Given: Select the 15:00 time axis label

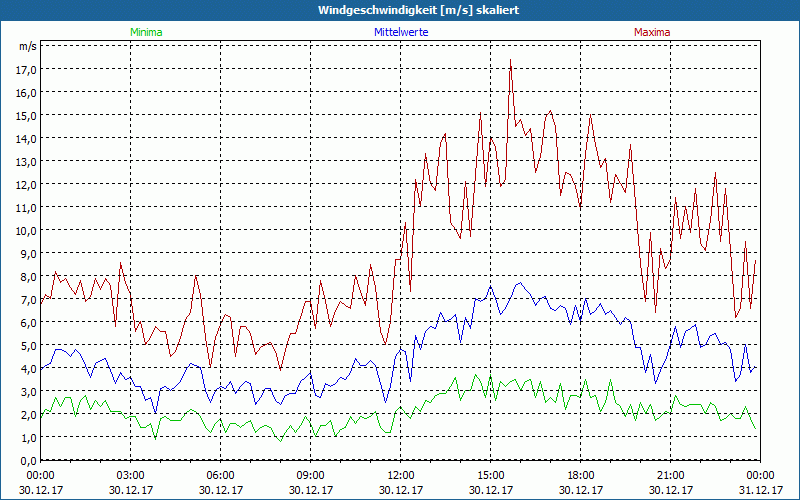Looking at the screenshot, I should (x=491, y=475).
